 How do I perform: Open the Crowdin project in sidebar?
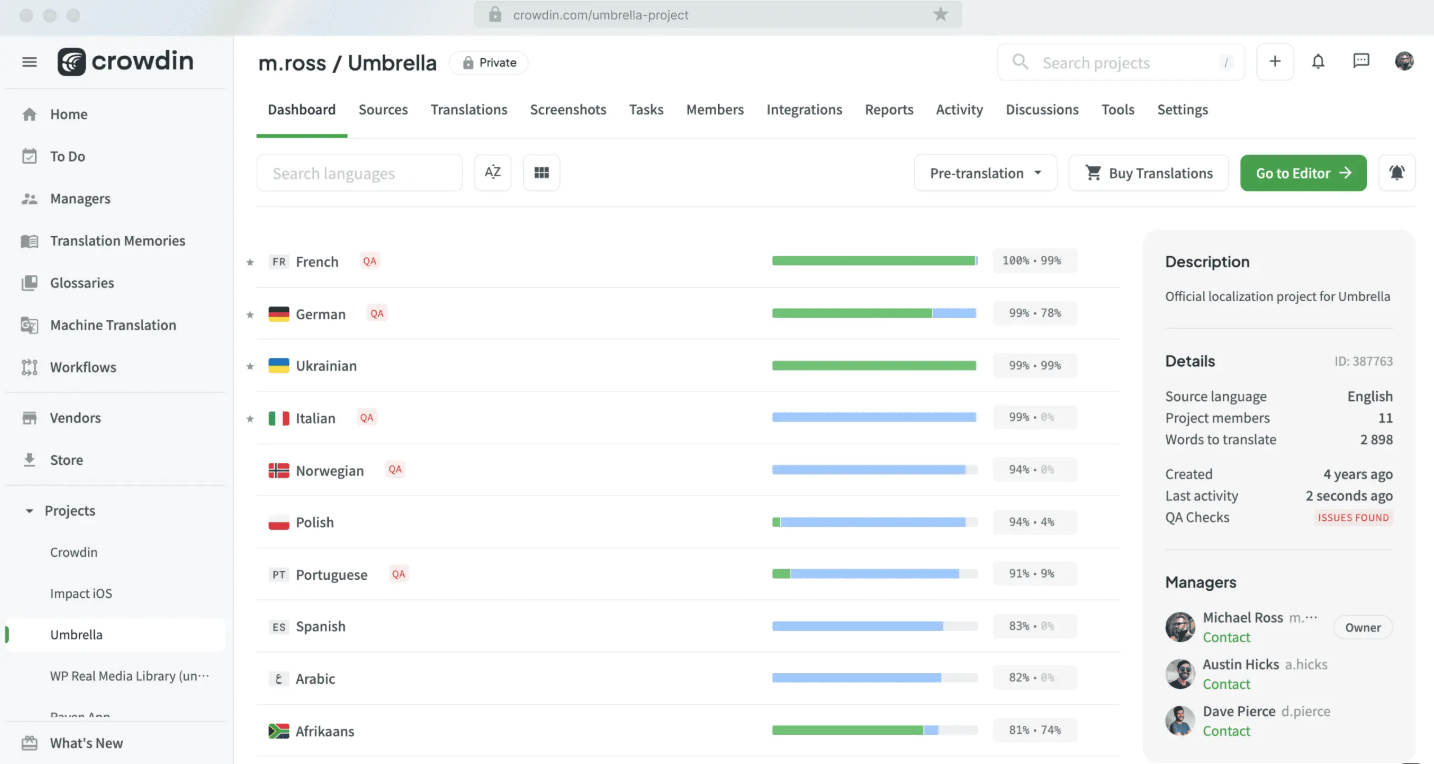[74, 552]
